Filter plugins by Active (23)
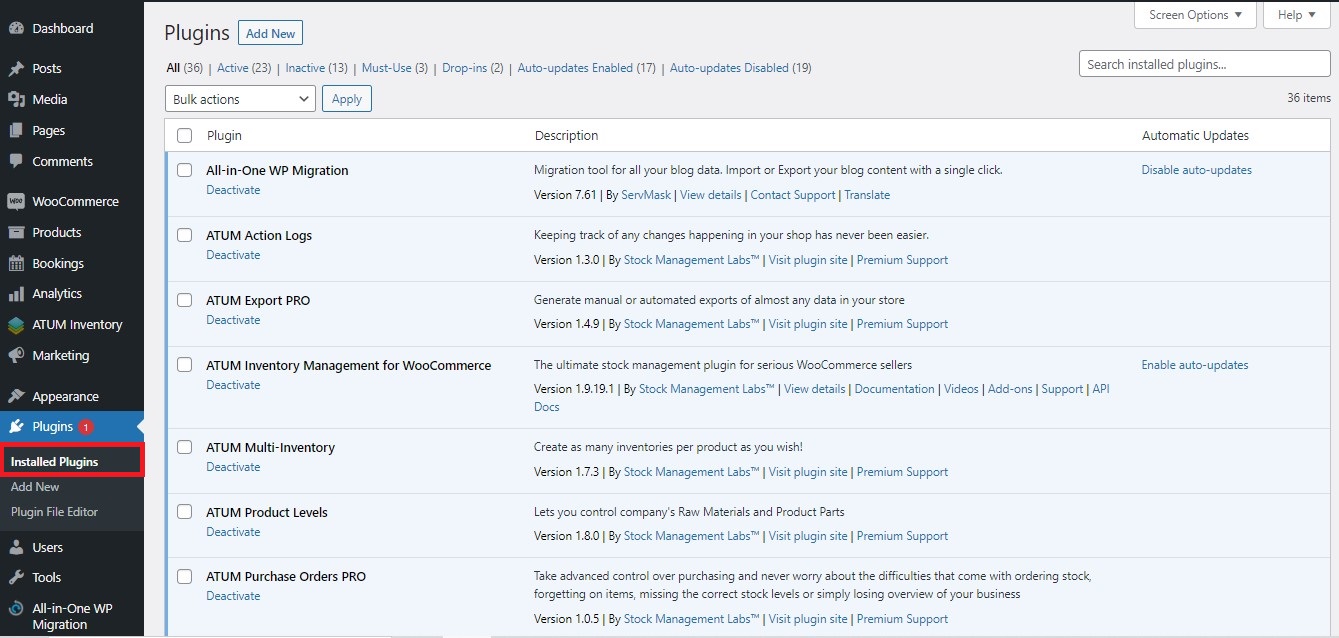This screenshot has height=638, width=1339. (244, 68)
